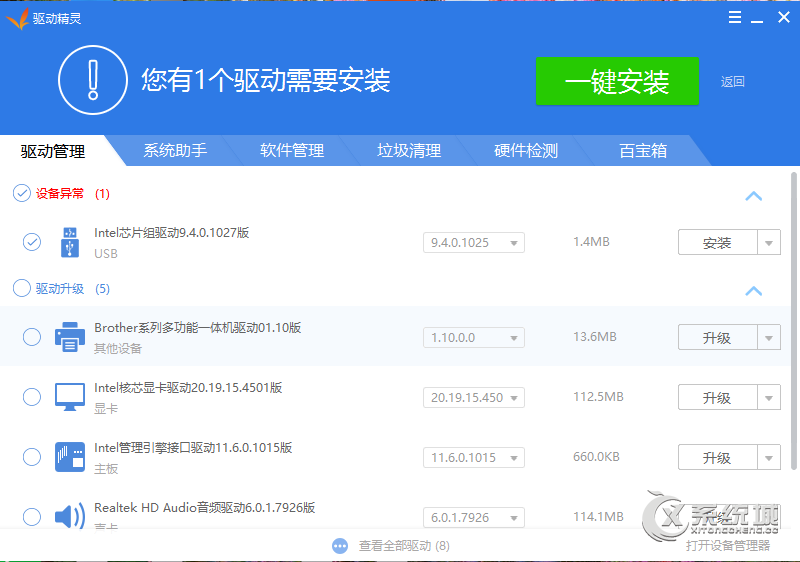Viewport: 800px width, 562px height.
Task: Toggle the 设备异常 group checkbox
Action: coord(21,193)
